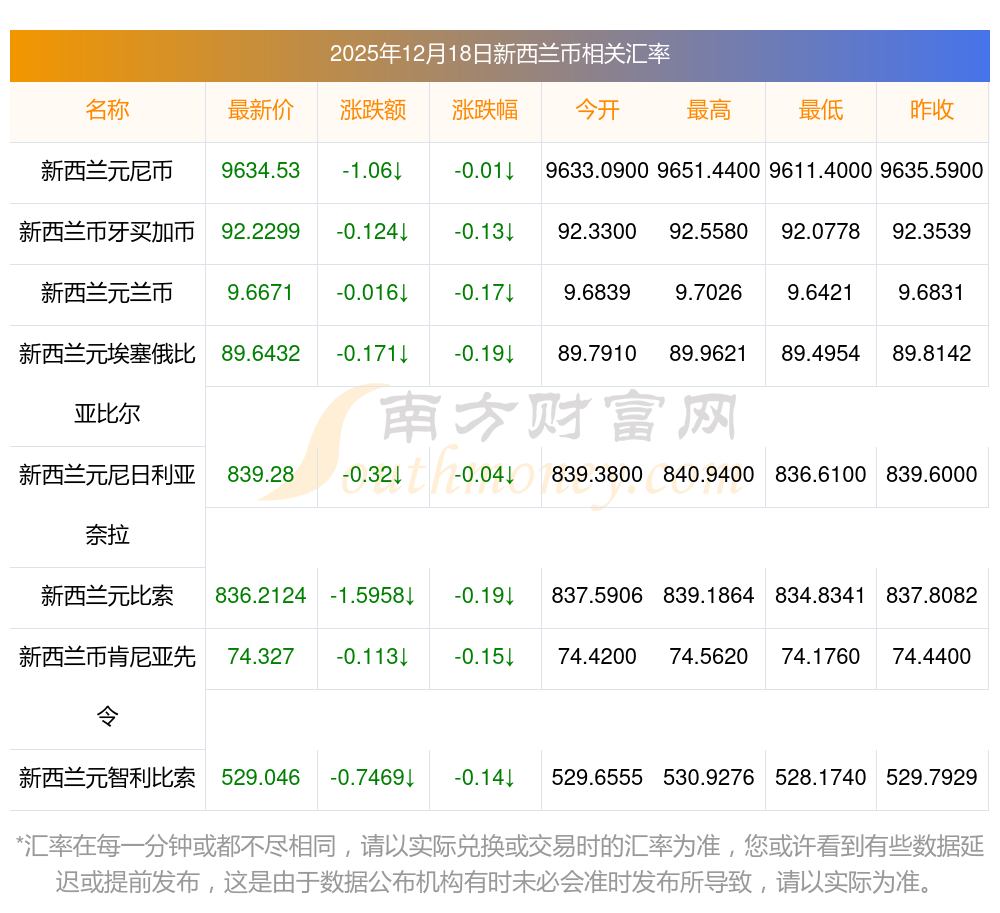
Task: Click change amount -1.06↓
Action: pyautogui.click(x=373, y=170)
